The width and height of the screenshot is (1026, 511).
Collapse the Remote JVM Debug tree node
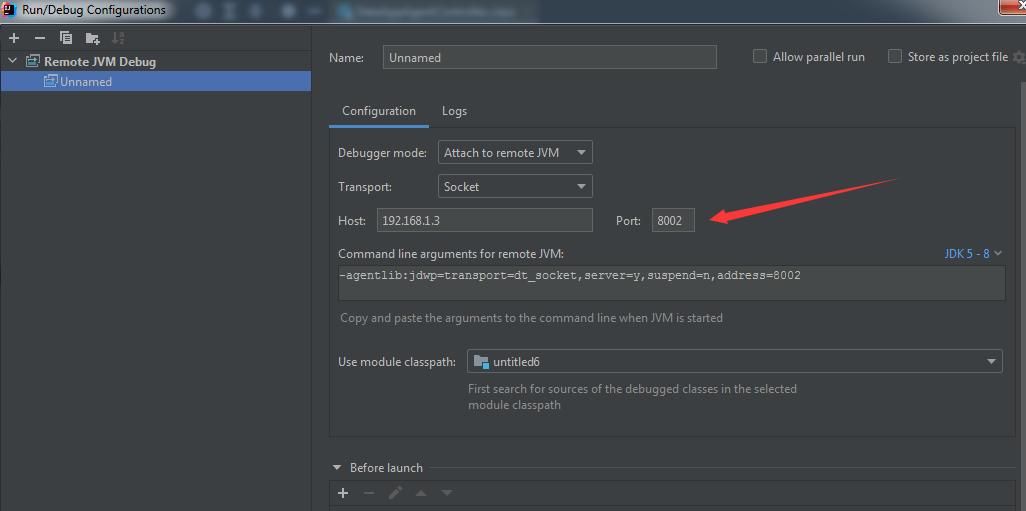[x=12, y=62]
